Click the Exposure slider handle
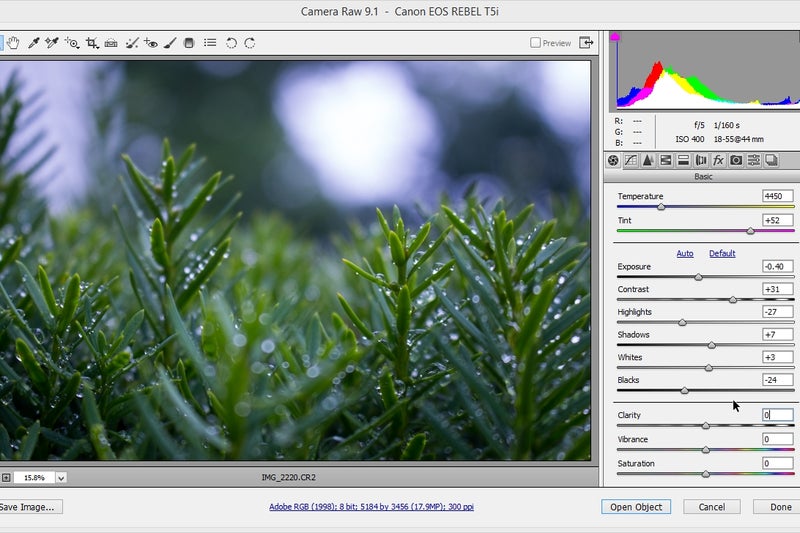800x533 pixels. (698, 277)
